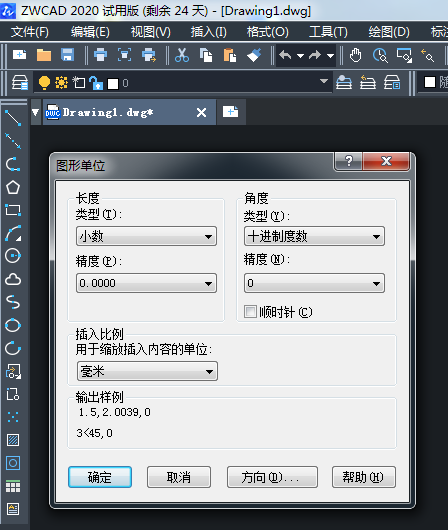Open Layer Properties Manager icon
Image resolution: width=448 pixels, height=530 pixels.
coord(20,82)
